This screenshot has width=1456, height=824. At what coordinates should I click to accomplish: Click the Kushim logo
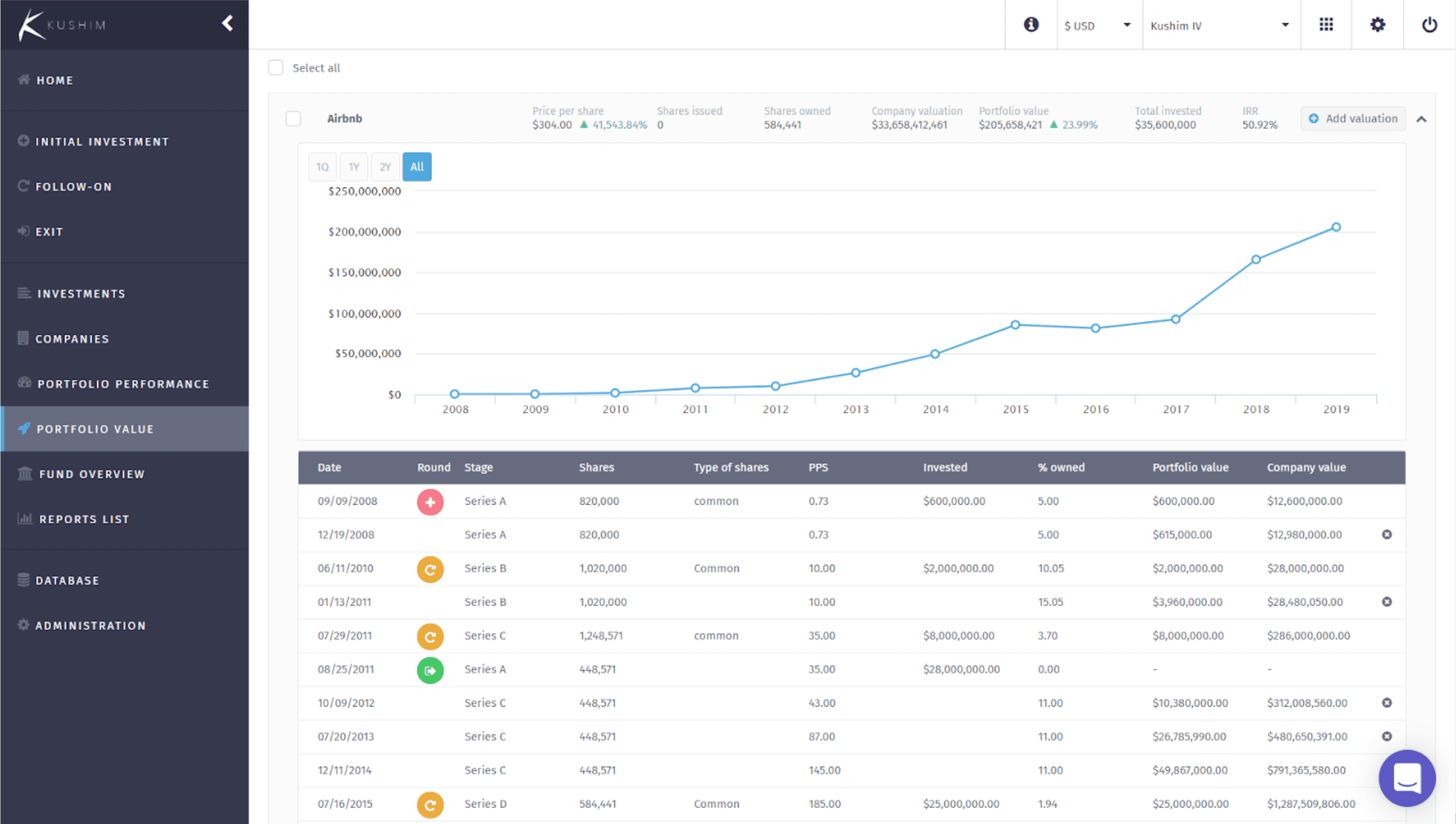[x=62, y=25]
